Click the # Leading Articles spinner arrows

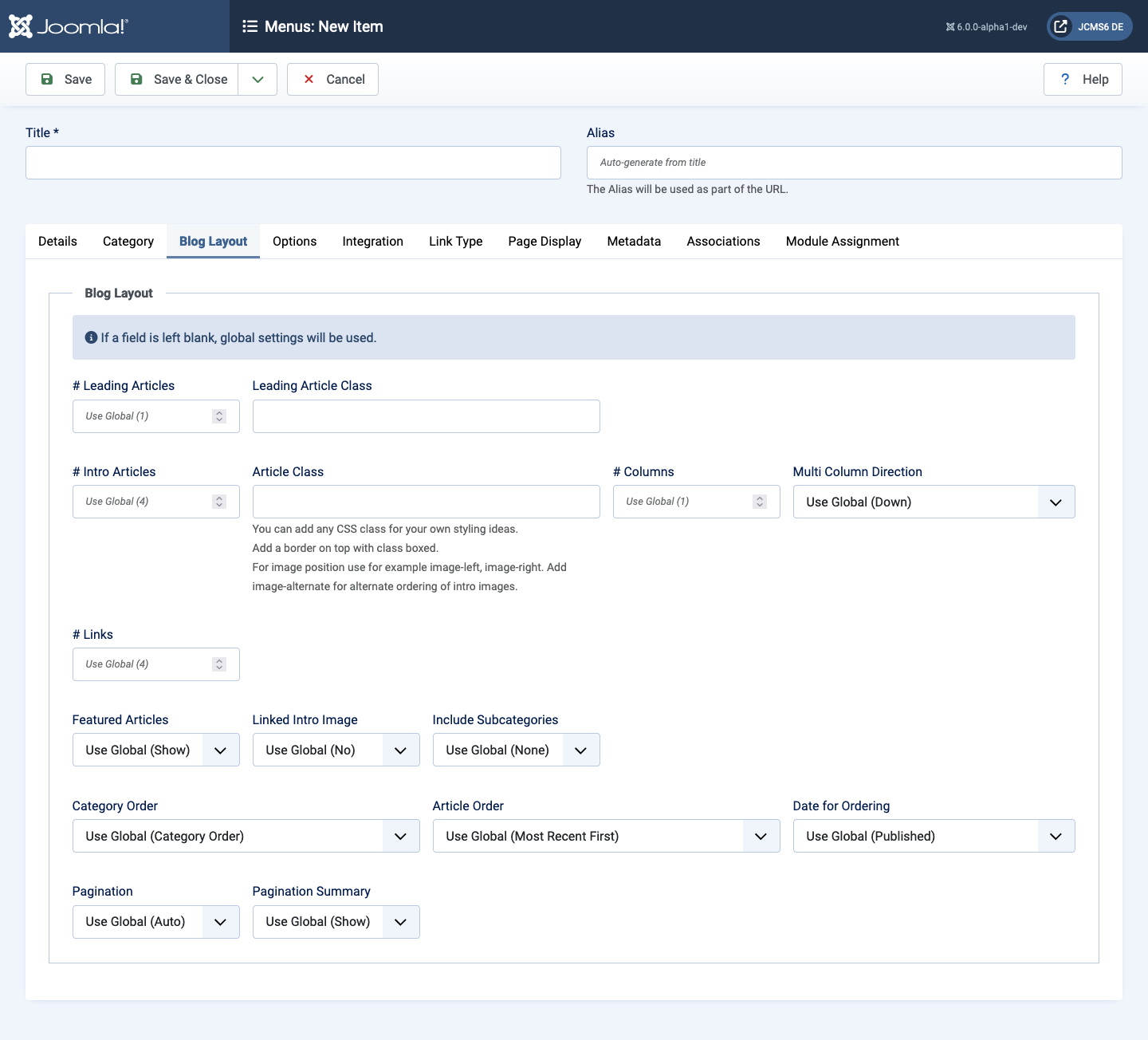(219, 416)
